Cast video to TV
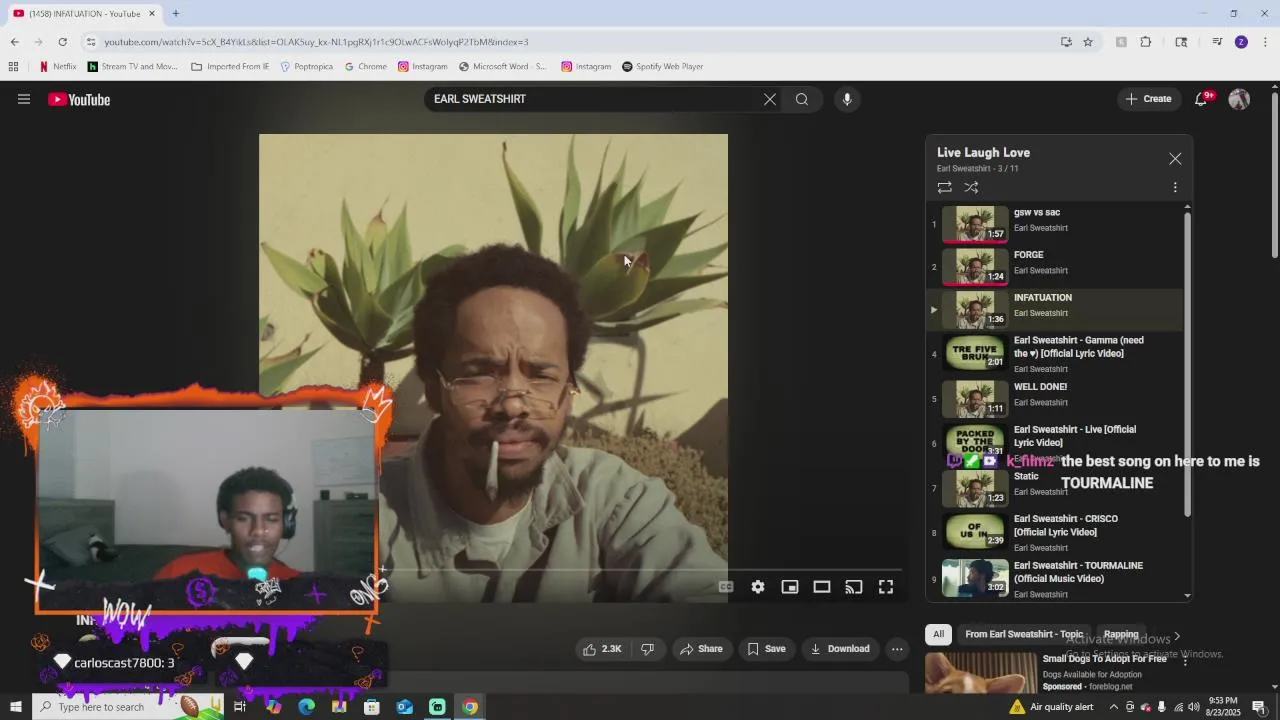Screen dimensions: 1280x720 point(854,587)
